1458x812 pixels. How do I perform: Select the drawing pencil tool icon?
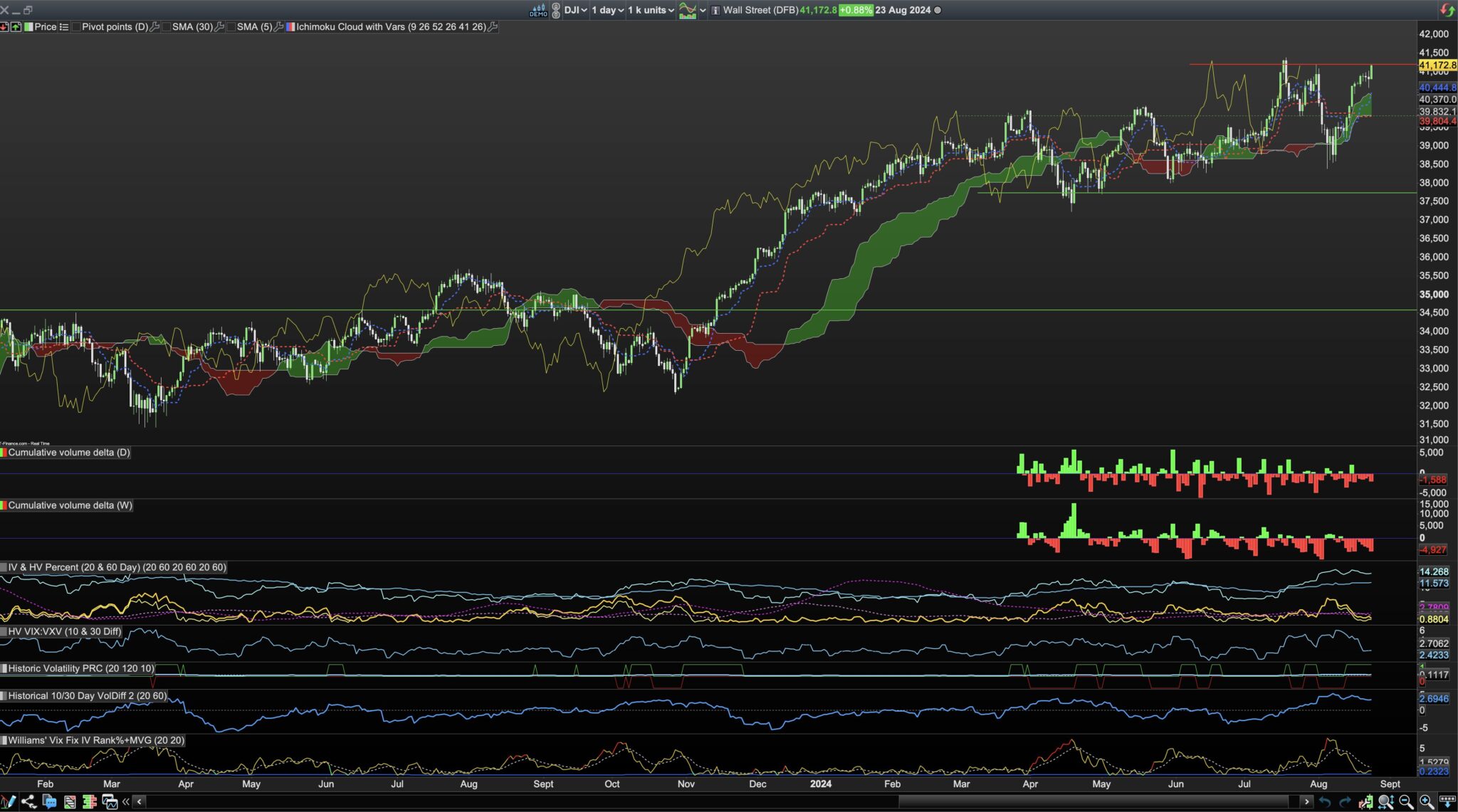[x=8, y=802]
